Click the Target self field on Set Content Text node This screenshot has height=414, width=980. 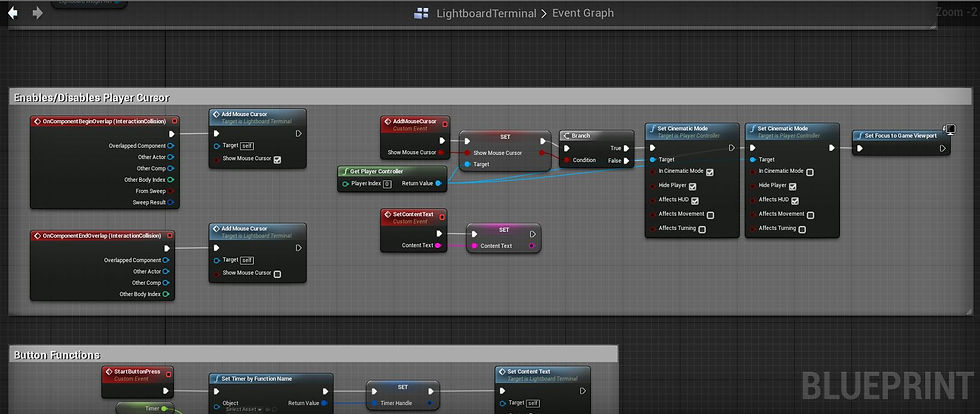pyautogui.click(x=532, y=403)
